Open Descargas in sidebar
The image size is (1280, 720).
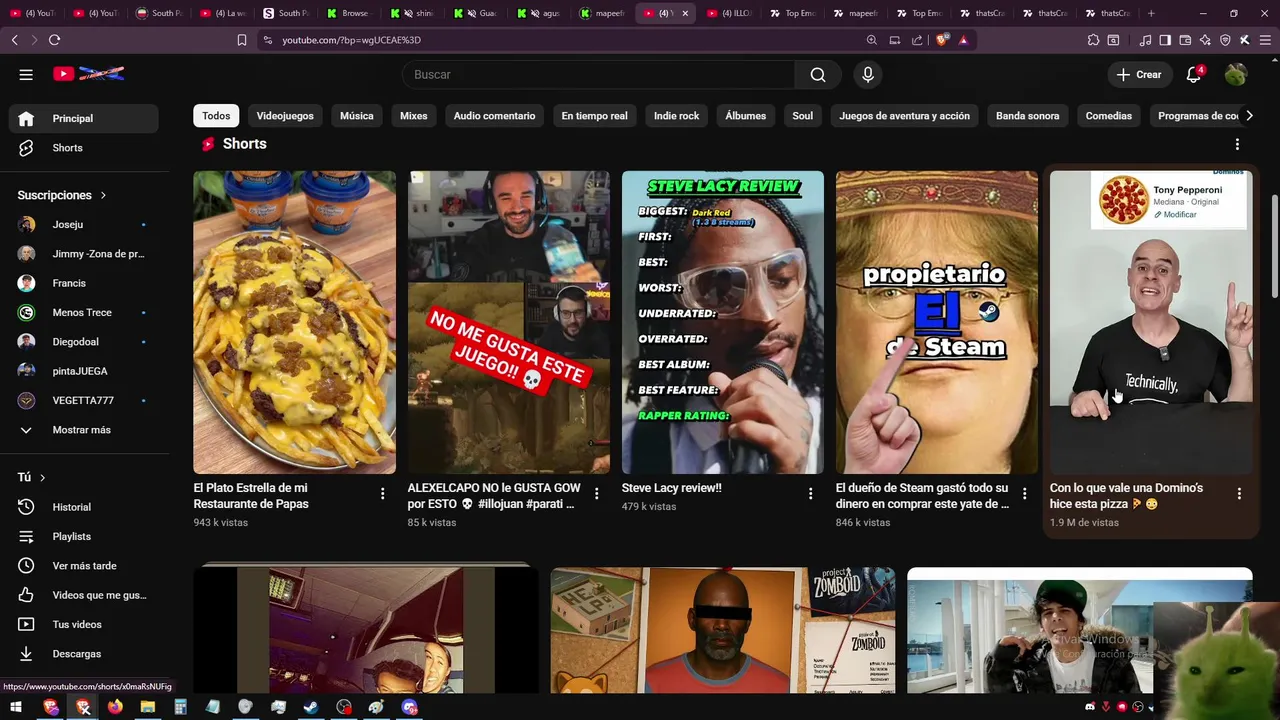coord(84,654)
